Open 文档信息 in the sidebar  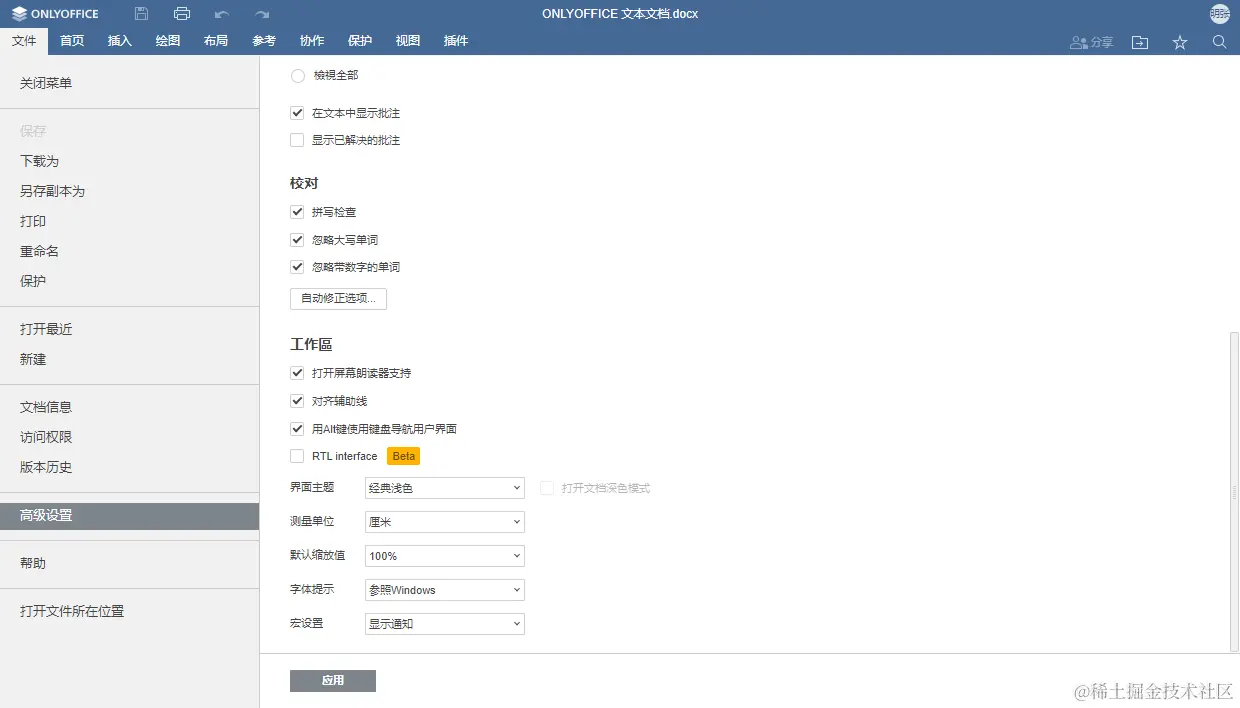(130, 407)
